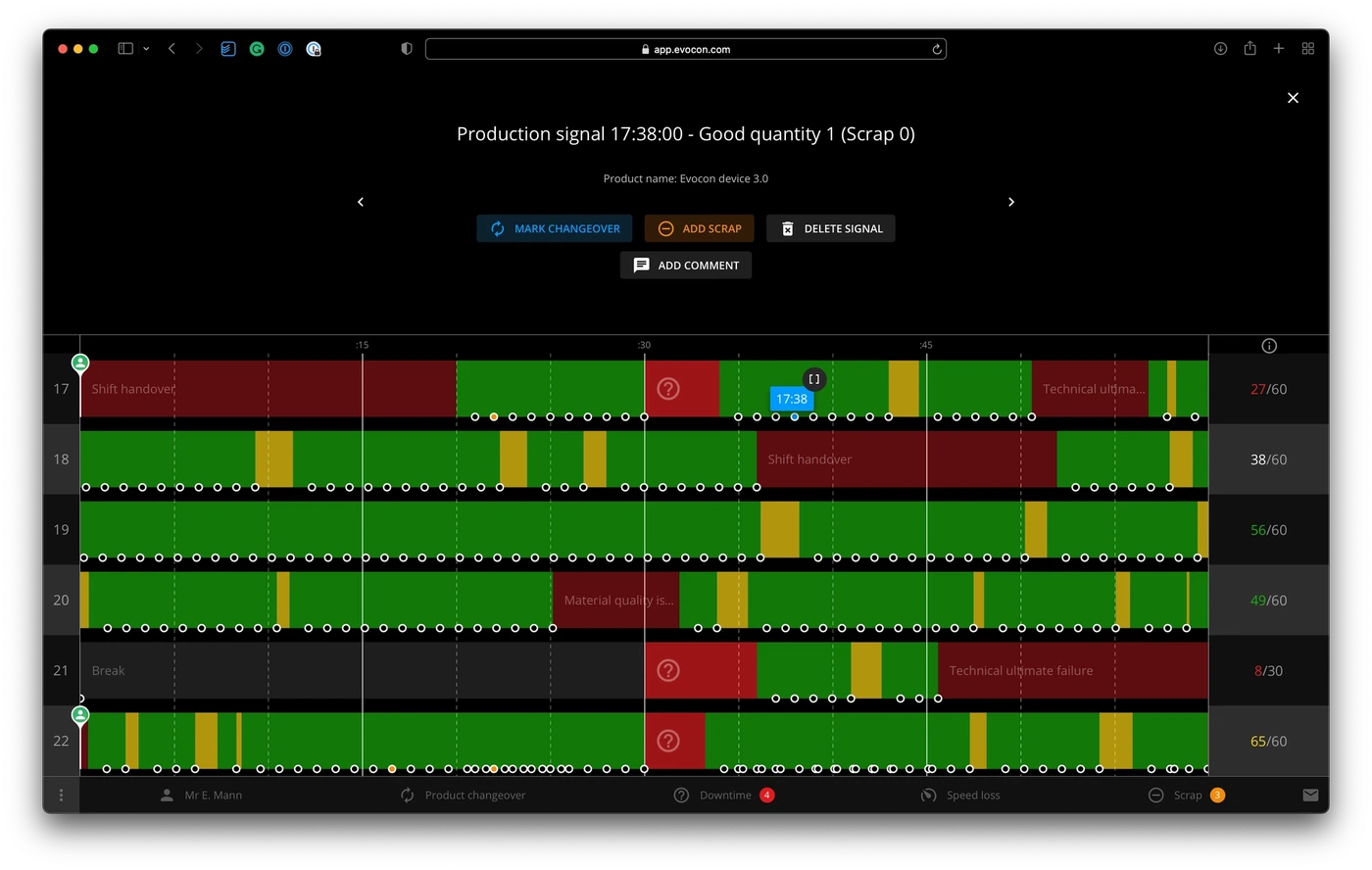
Task: Click the 8/30 hourly count
Action: [1269, 671]
